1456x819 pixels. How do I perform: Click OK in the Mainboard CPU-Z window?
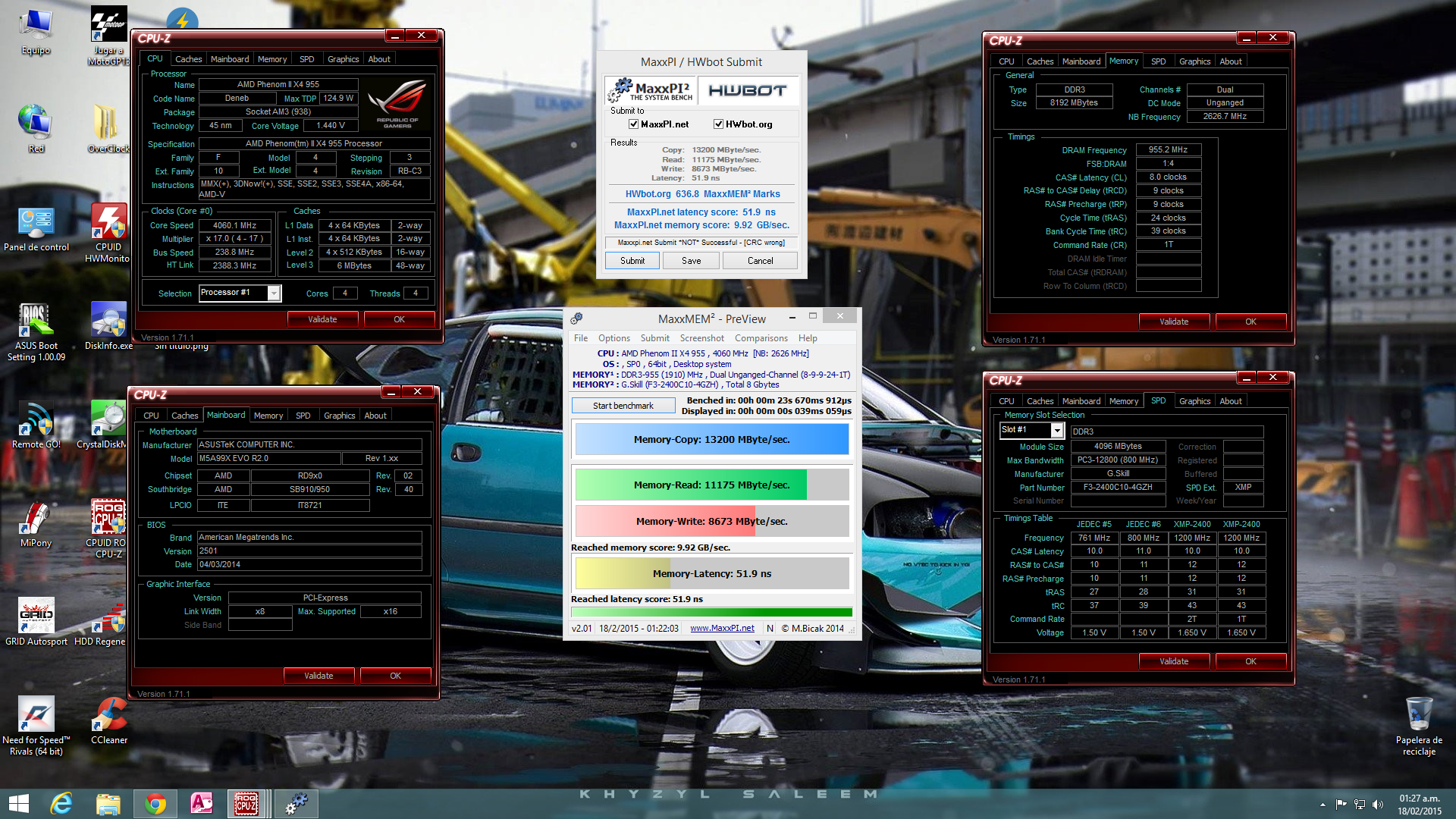(x=395, y=676)
